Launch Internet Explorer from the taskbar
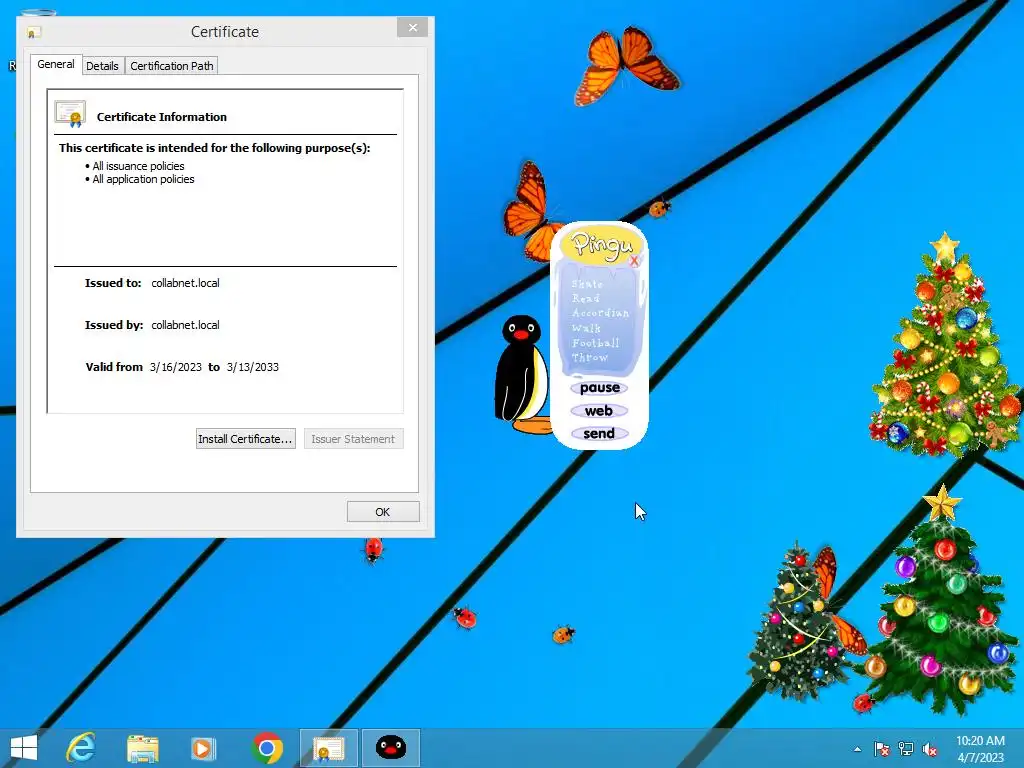Screen dimensions: 1024x768 tap(81, 748)
